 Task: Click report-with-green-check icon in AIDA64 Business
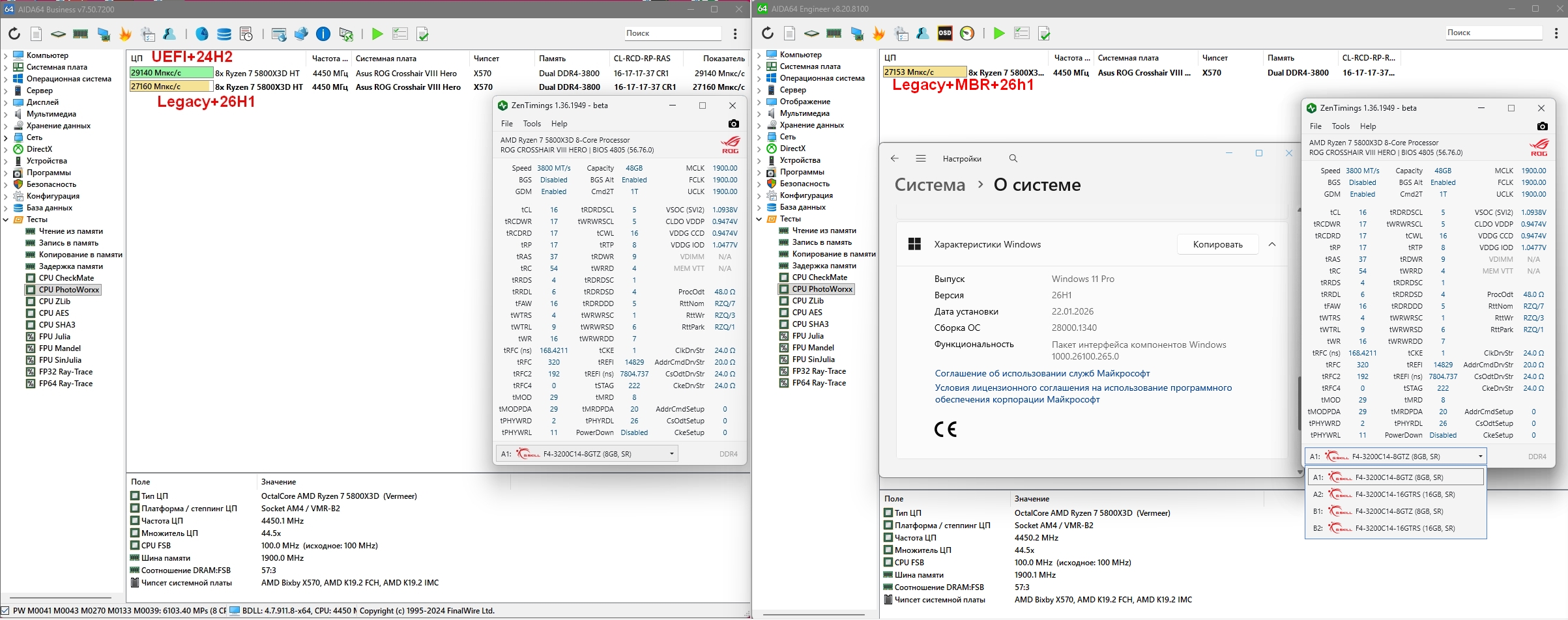[422, 34]
